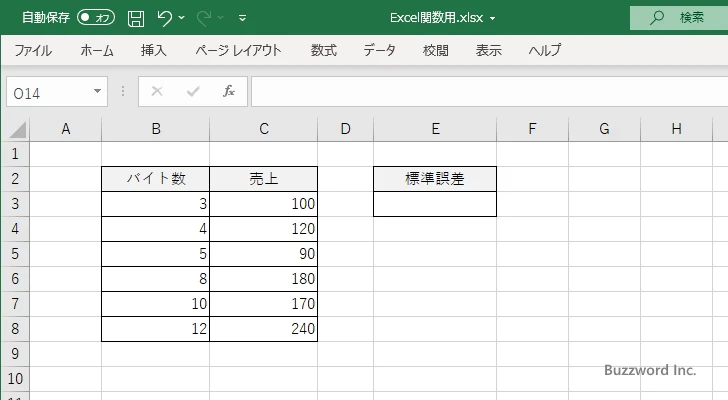728x400 pixels.
Task: Click the Redo arrow icon
Action: click(x=204, y=18)
